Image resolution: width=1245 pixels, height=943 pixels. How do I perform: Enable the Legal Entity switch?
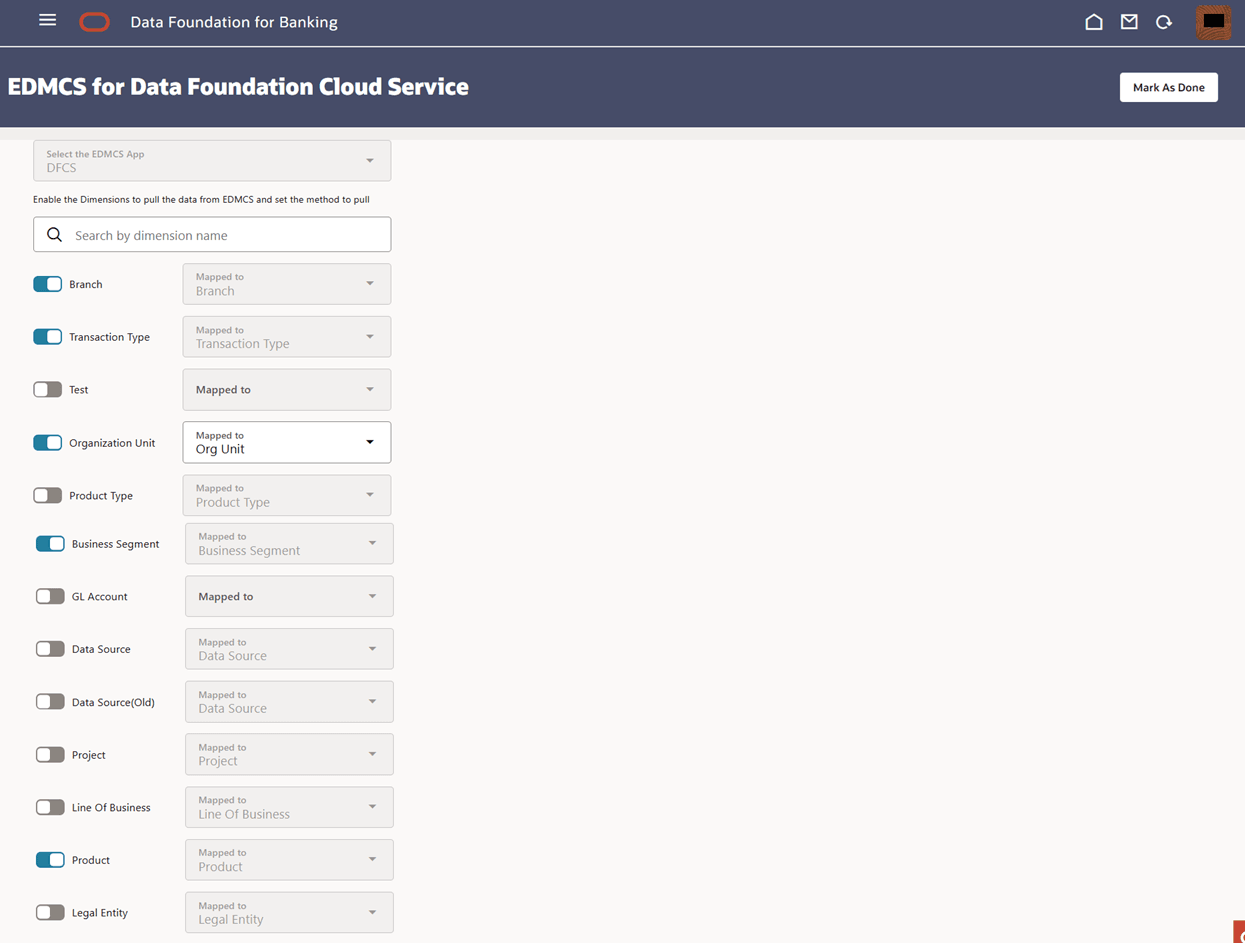[50, 913]
